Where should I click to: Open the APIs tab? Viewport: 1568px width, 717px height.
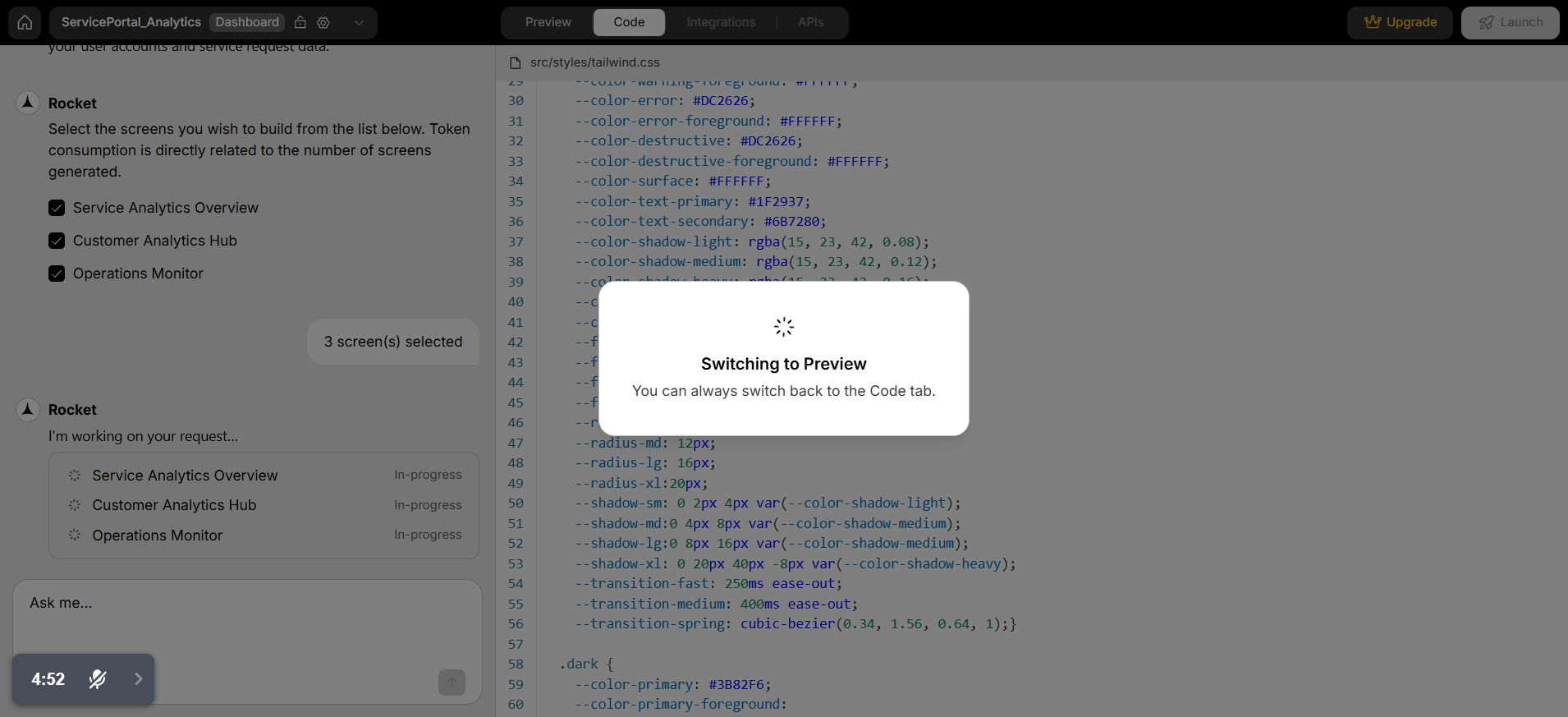810,22
